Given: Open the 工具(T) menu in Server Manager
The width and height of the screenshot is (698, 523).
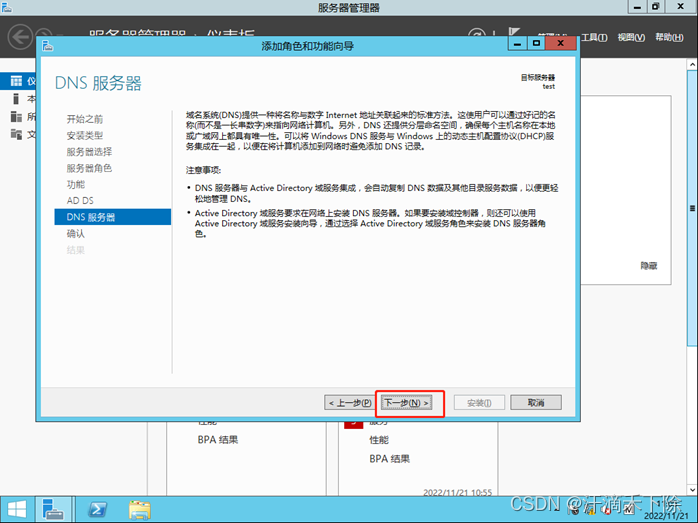Looking at the screenshot, I should [594, 37].
